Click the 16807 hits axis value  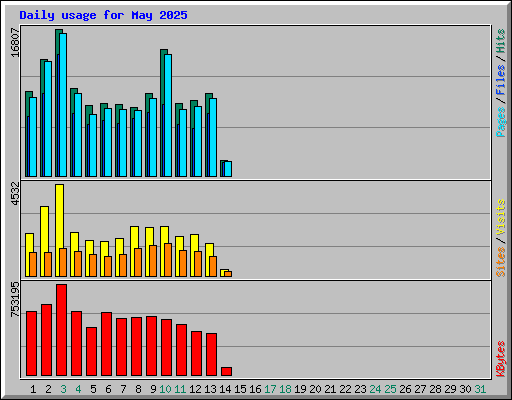pos(15,42)
